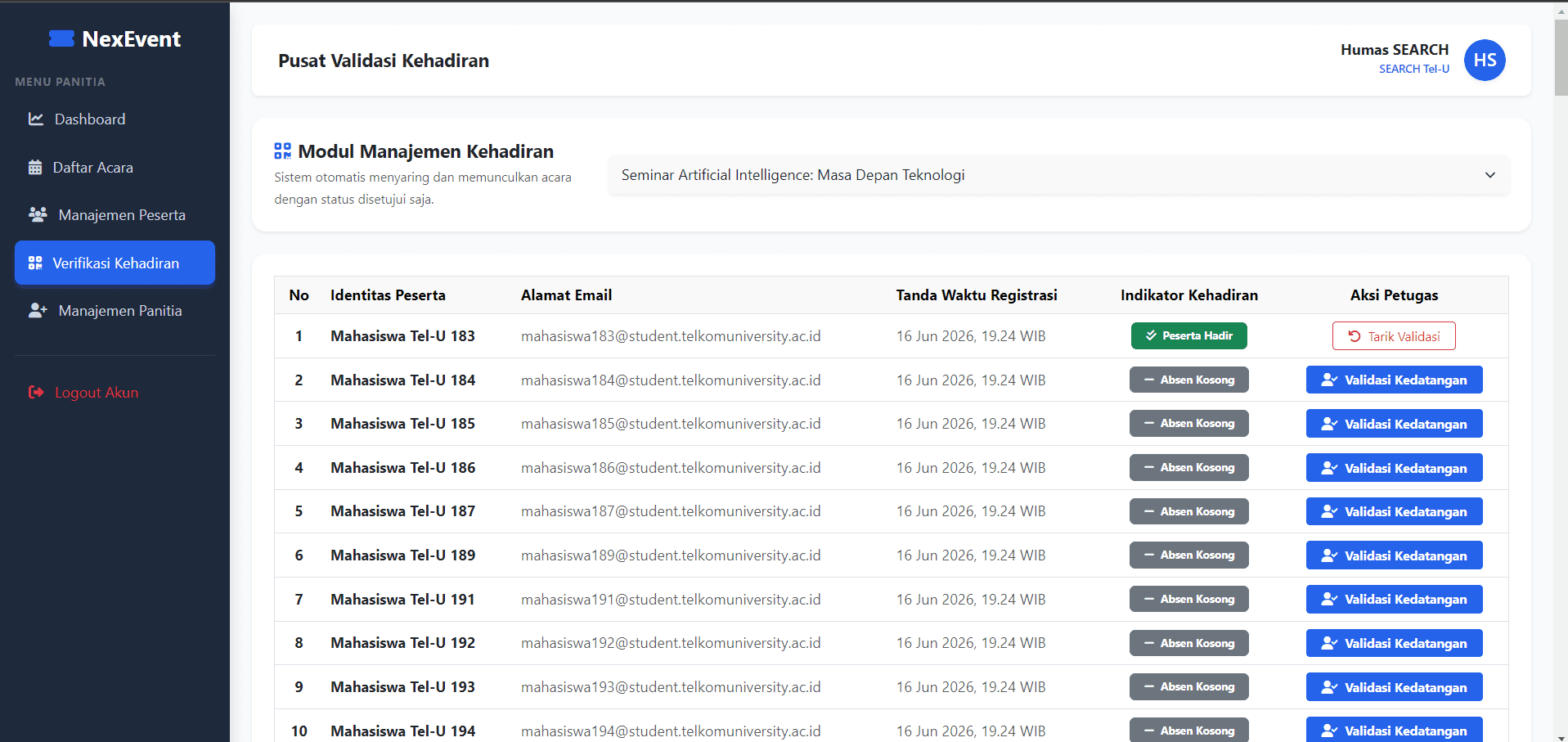Click the checkmark icon in Peserta Hadir badge
Image resolution: width=1568 pixels, height=742 pixels.
(1151, 335)
